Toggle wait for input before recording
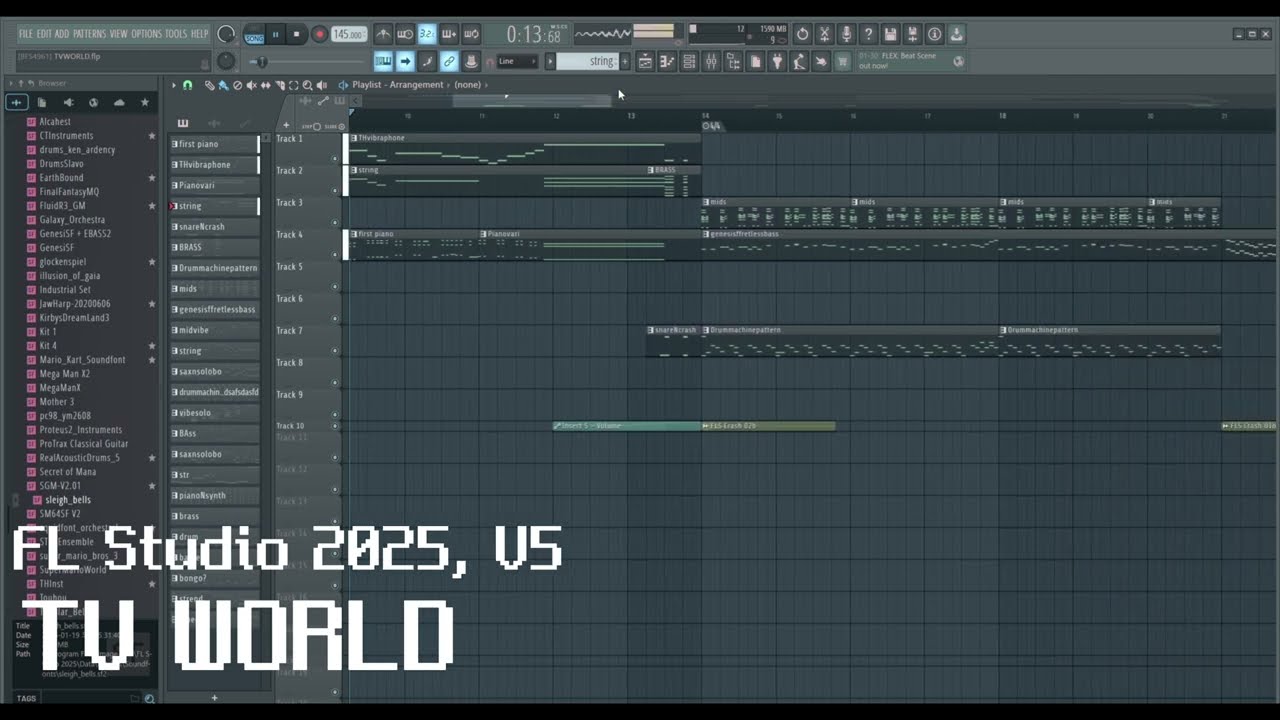The width and height of the screenshot is (1280, 720). point(405,34)
